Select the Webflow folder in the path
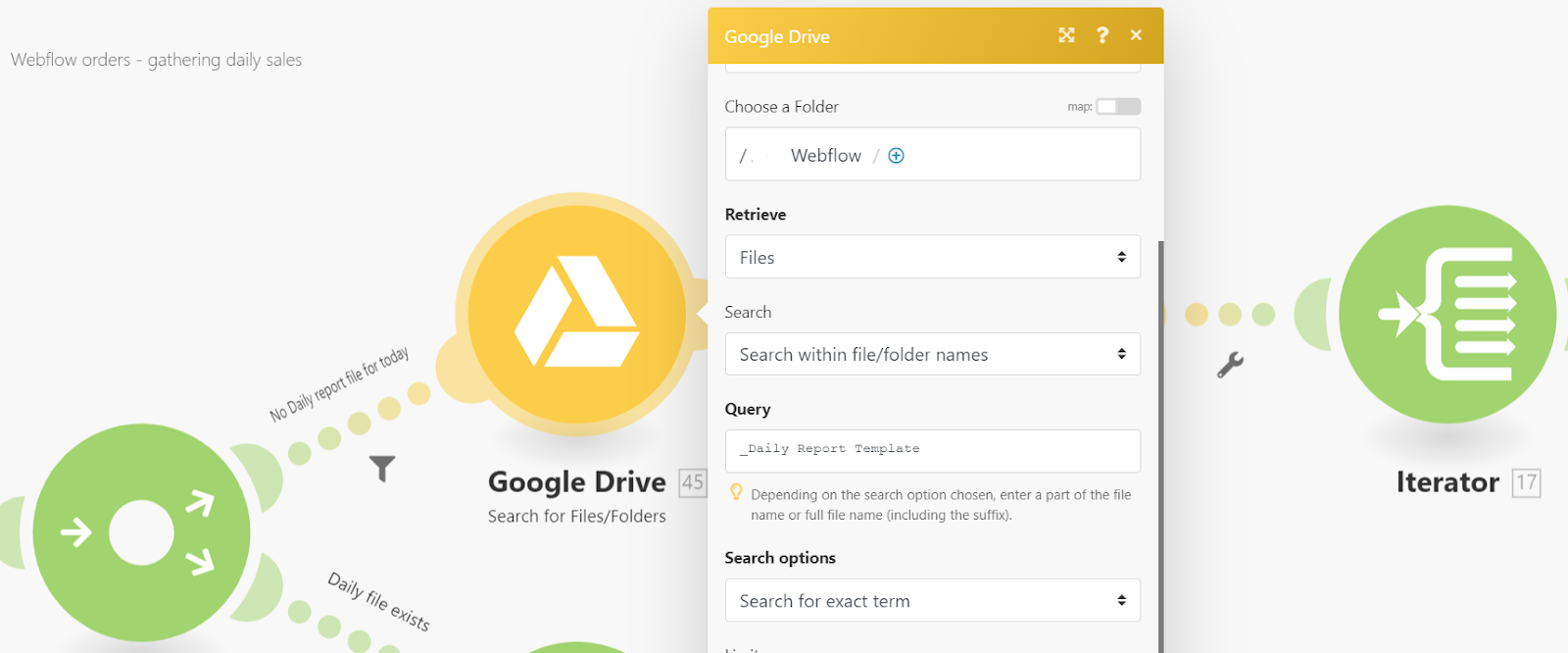Image resolution: width=1568 pixels, height=653 pixels. tap(826, 156)
